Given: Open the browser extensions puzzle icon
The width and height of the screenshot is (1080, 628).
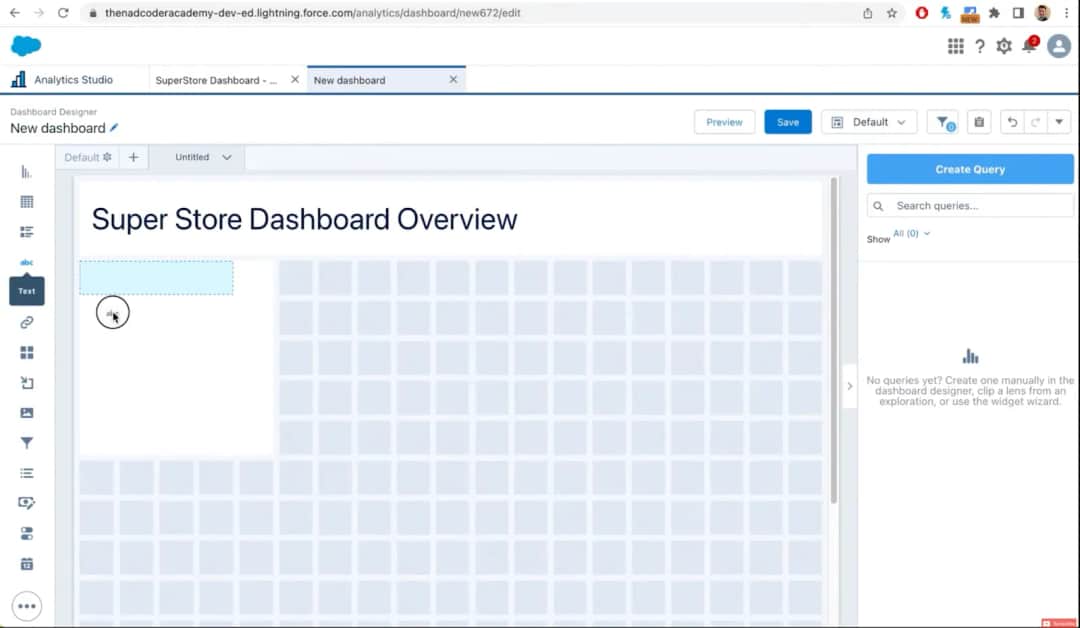Looking at the screenshot, I should pos(994,13).
